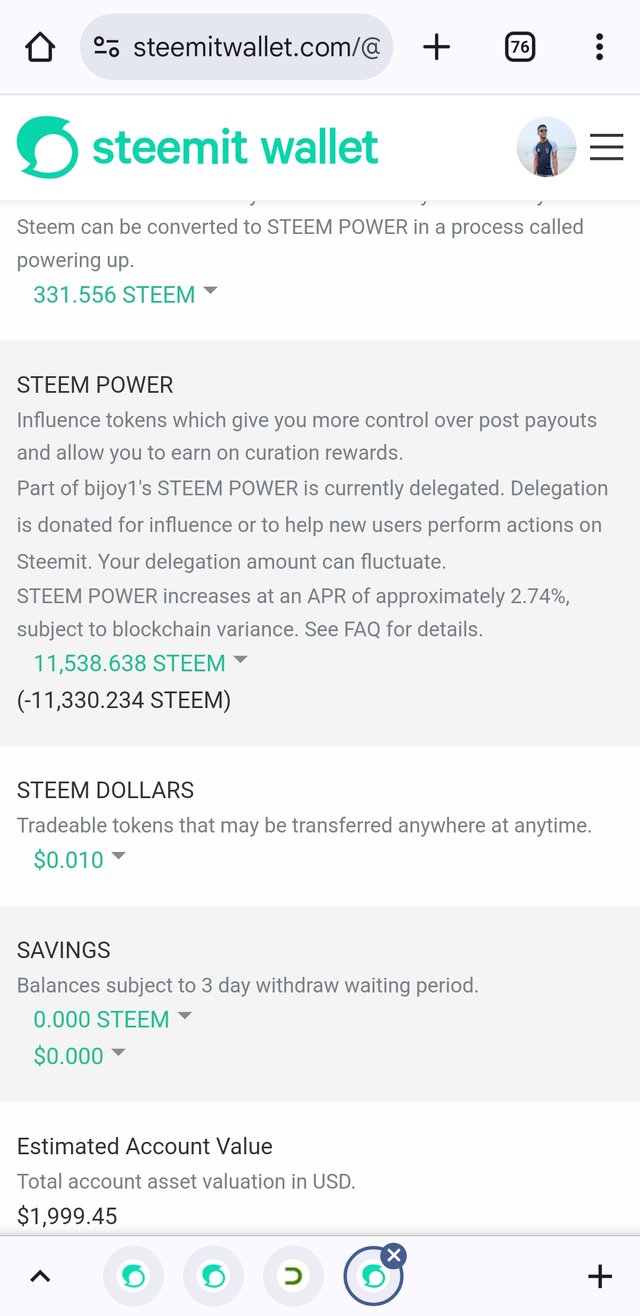This screenshot has height=1316, width=640.
Task: Expand the $0.010 Steem Dollars dropdown
Action: (79, 859)
